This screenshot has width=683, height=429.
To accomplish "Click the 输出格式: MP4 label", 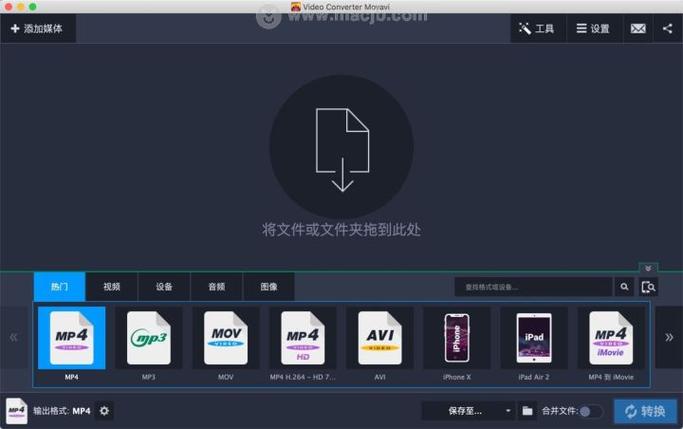I will (62, 411).
